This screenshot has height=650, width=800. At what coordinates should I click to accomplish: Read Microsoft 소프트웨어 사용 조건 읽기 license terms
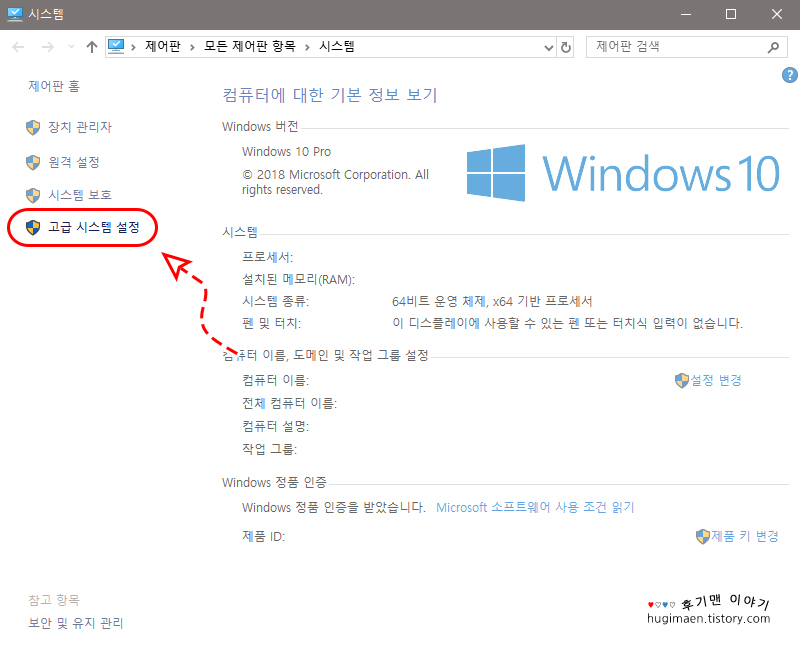pyautogui.click(x=535, y=508)
